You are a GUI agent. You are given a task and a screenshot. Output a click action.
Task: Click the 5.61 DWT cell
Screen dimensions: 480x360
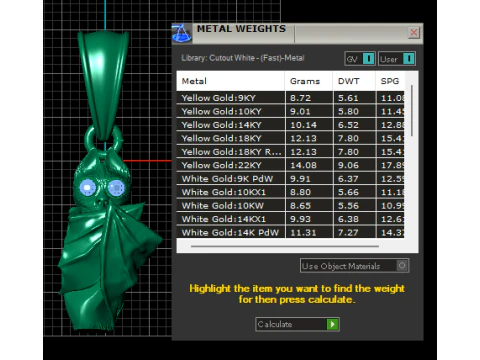point(354,98)
